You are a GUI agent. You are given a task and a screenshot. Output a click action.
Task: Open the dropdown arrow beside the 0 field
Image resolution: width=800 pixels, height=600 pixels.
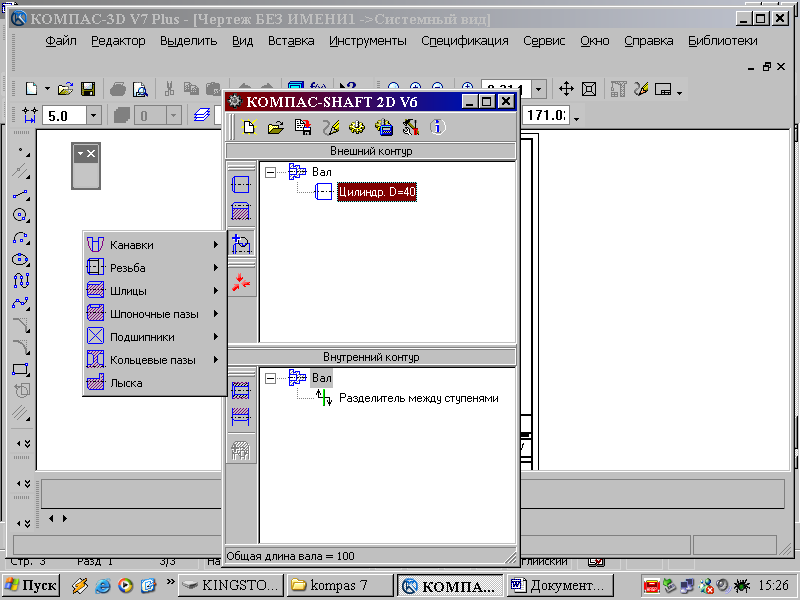(x=173, y=116)
